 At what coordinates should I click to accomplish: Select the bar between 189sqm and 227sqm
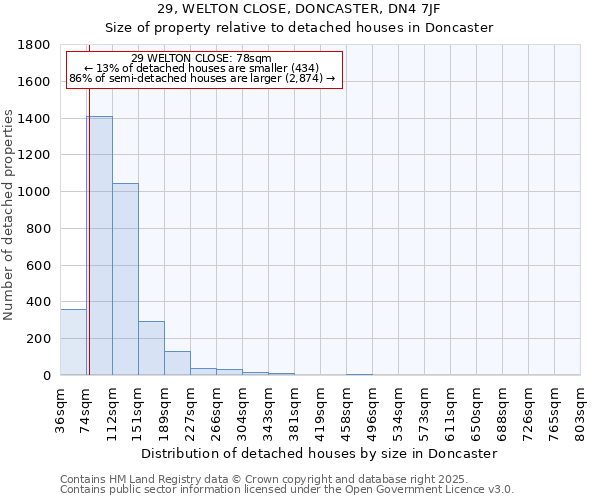[x=177, y=363]
